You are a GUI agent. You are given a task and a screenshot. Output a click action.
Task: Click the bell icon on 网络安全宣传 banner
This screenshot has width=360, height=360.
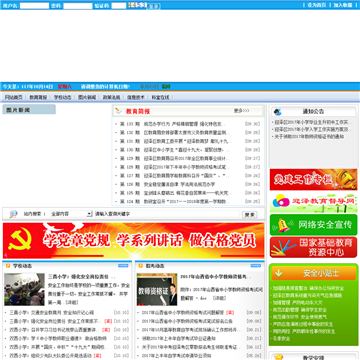click(x=283, y=225)
